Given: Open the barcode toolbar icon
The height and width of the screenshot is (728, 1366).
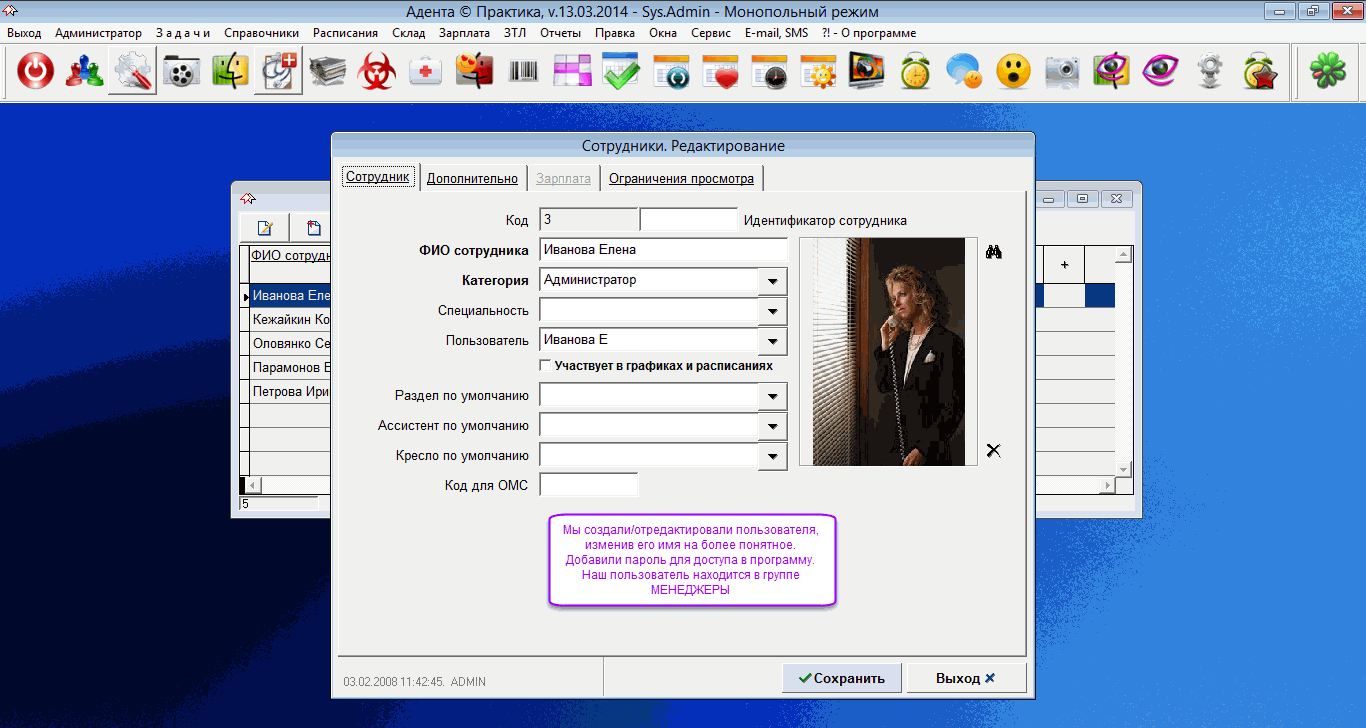Looking at the screenshot, I should [524, 71].
